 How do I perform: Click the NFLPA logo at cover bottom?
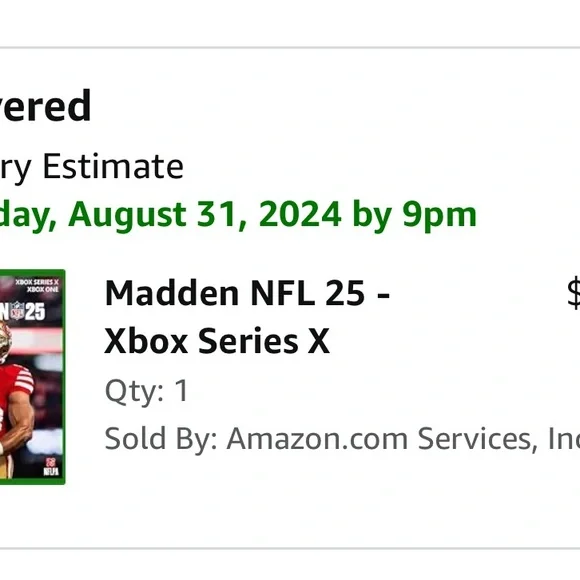[x=51, y=467]
